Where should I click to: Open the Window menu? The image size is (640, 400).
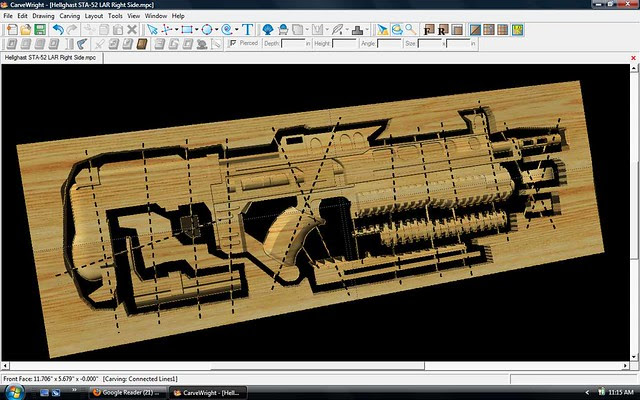[156, 16]
